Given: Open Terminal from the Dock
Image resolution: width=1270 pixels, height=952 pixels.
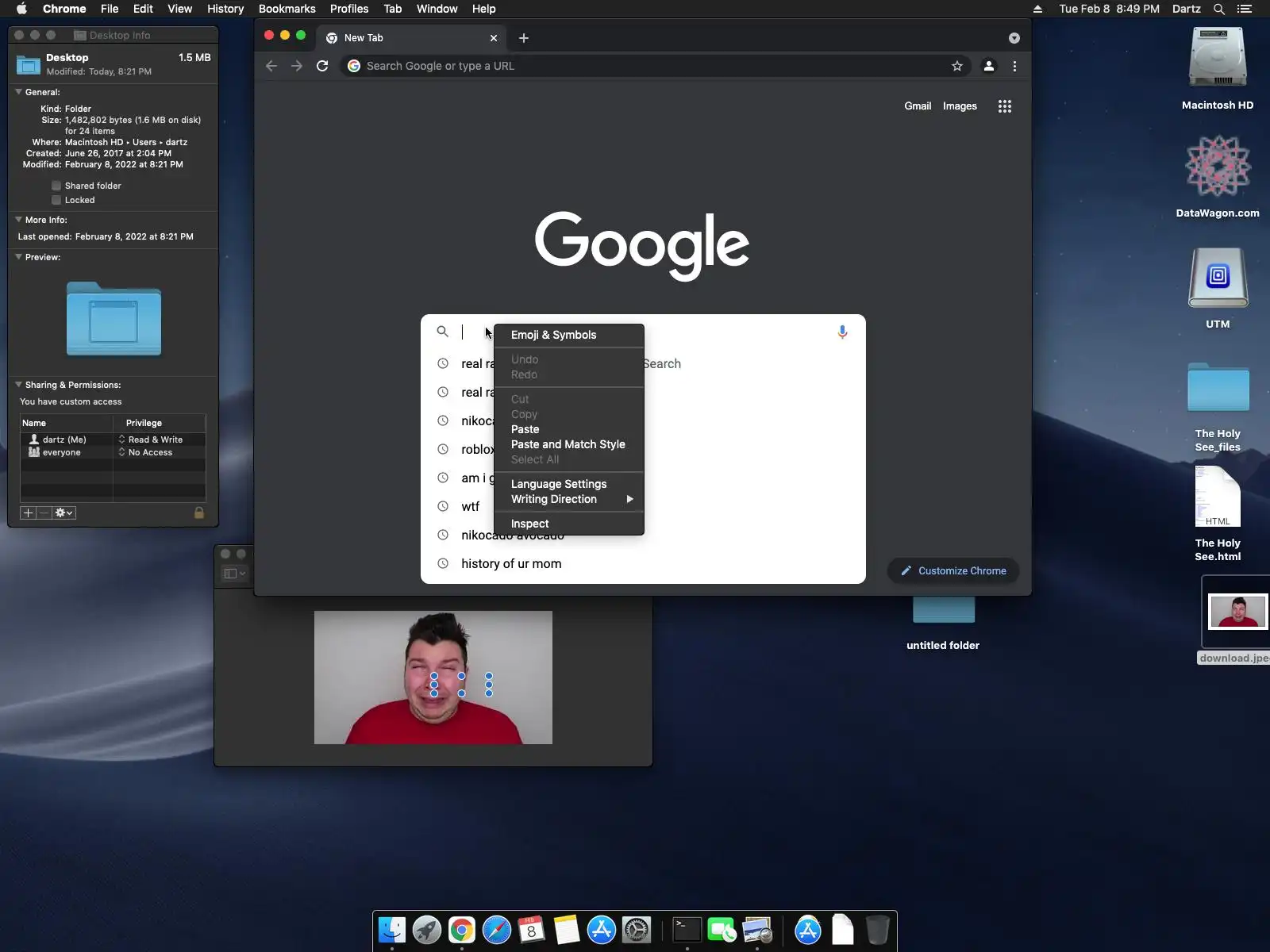Looking at the screenshot, I should point(687,930).
